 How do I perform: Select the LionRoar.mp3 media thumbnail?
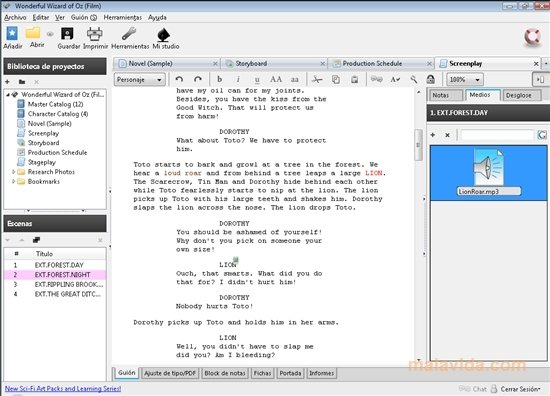pos(489,172)
